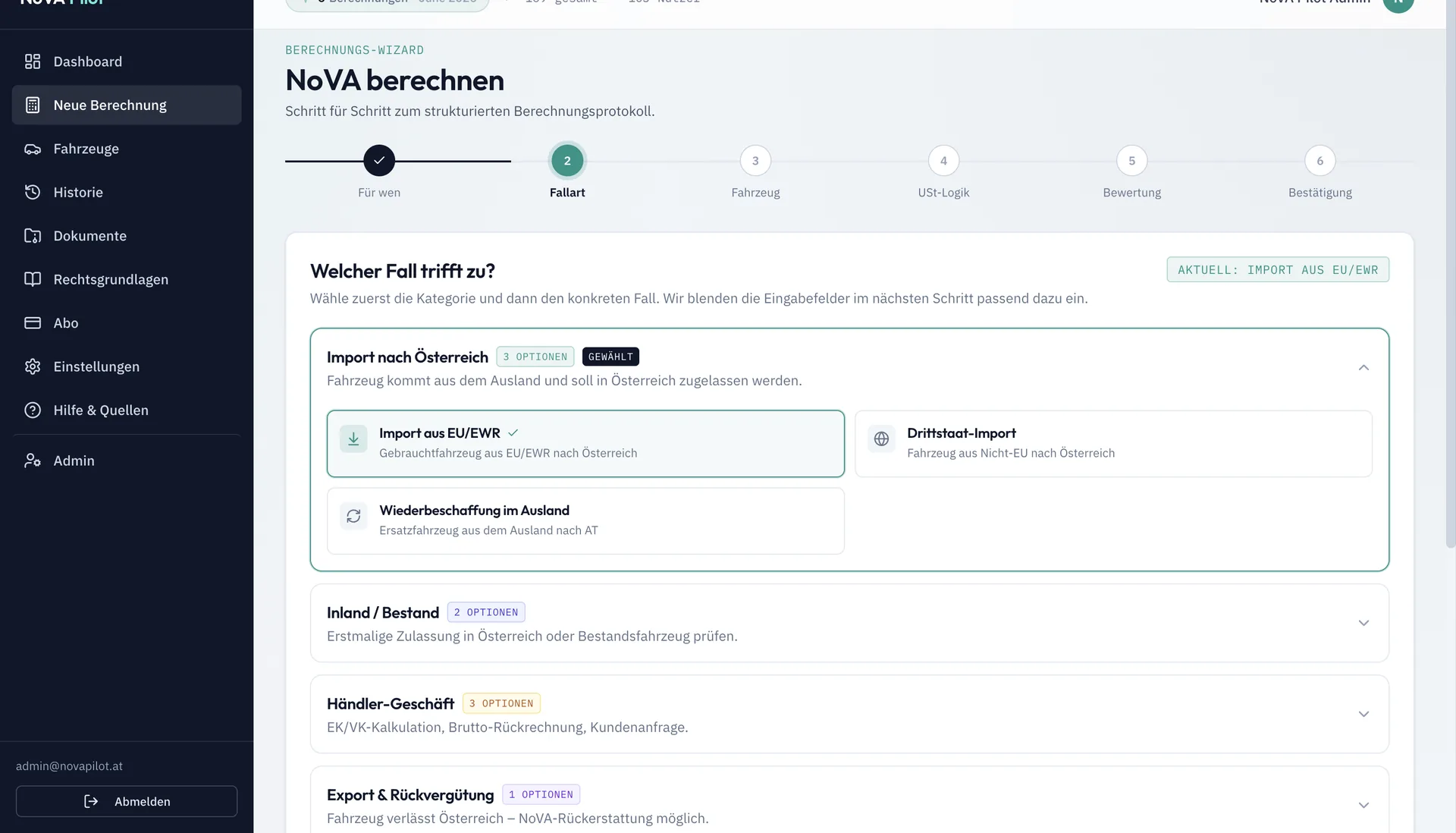Click step 2 Fallart circle
Viewport: 1456px width, 833px height.
click(x=567, y=161)
